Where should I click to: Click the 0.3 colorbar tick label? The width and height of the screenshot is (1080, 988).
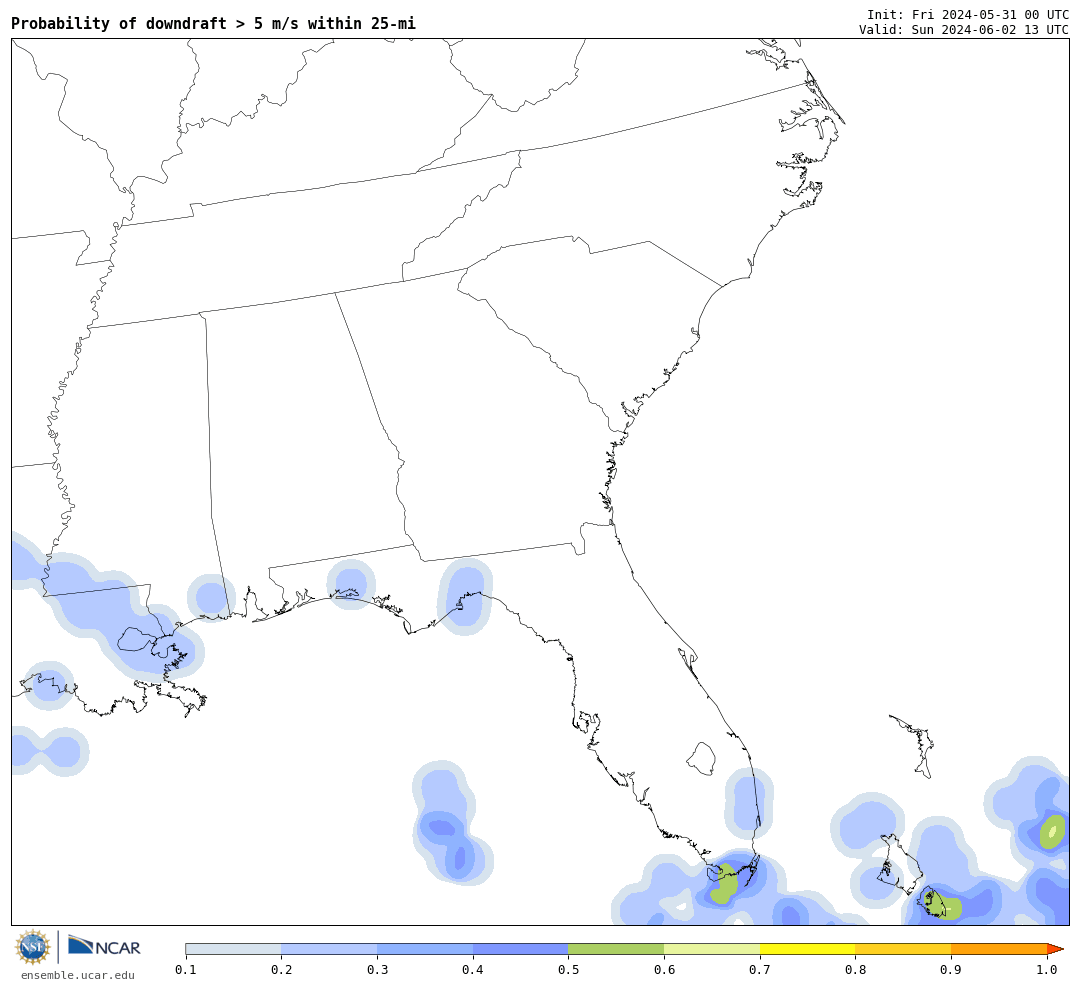coord(377,969)
